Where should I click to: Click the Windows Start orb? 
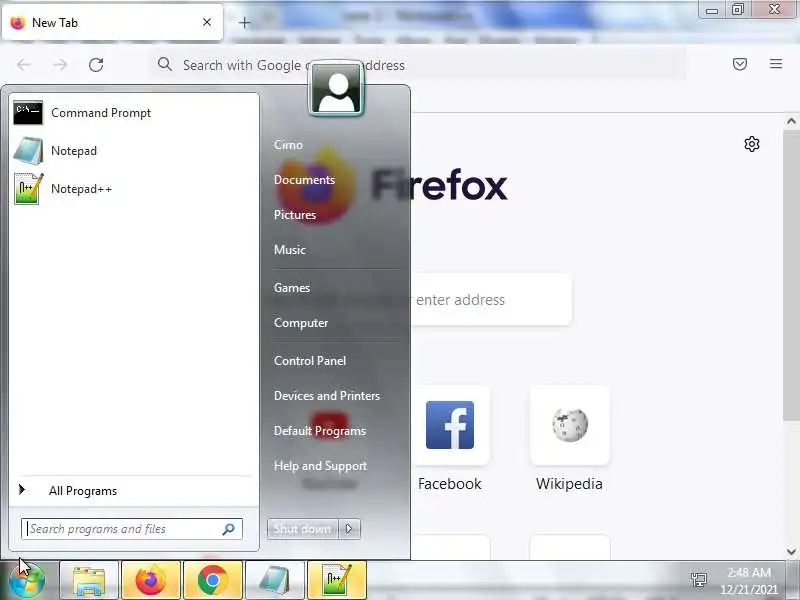click(x=27, y=581)
